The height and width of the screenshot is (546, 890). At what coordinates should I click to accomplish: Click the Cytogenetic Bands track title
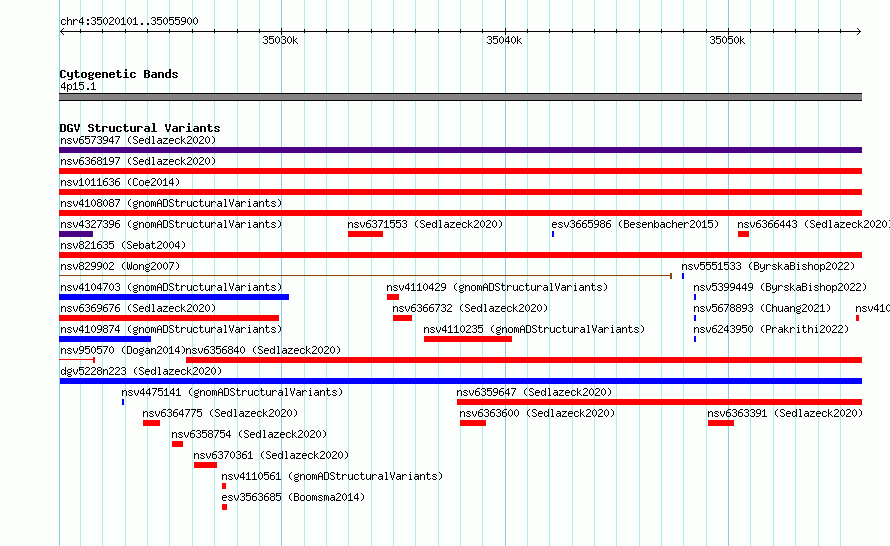pyautogui.click(x=119, y=74)
